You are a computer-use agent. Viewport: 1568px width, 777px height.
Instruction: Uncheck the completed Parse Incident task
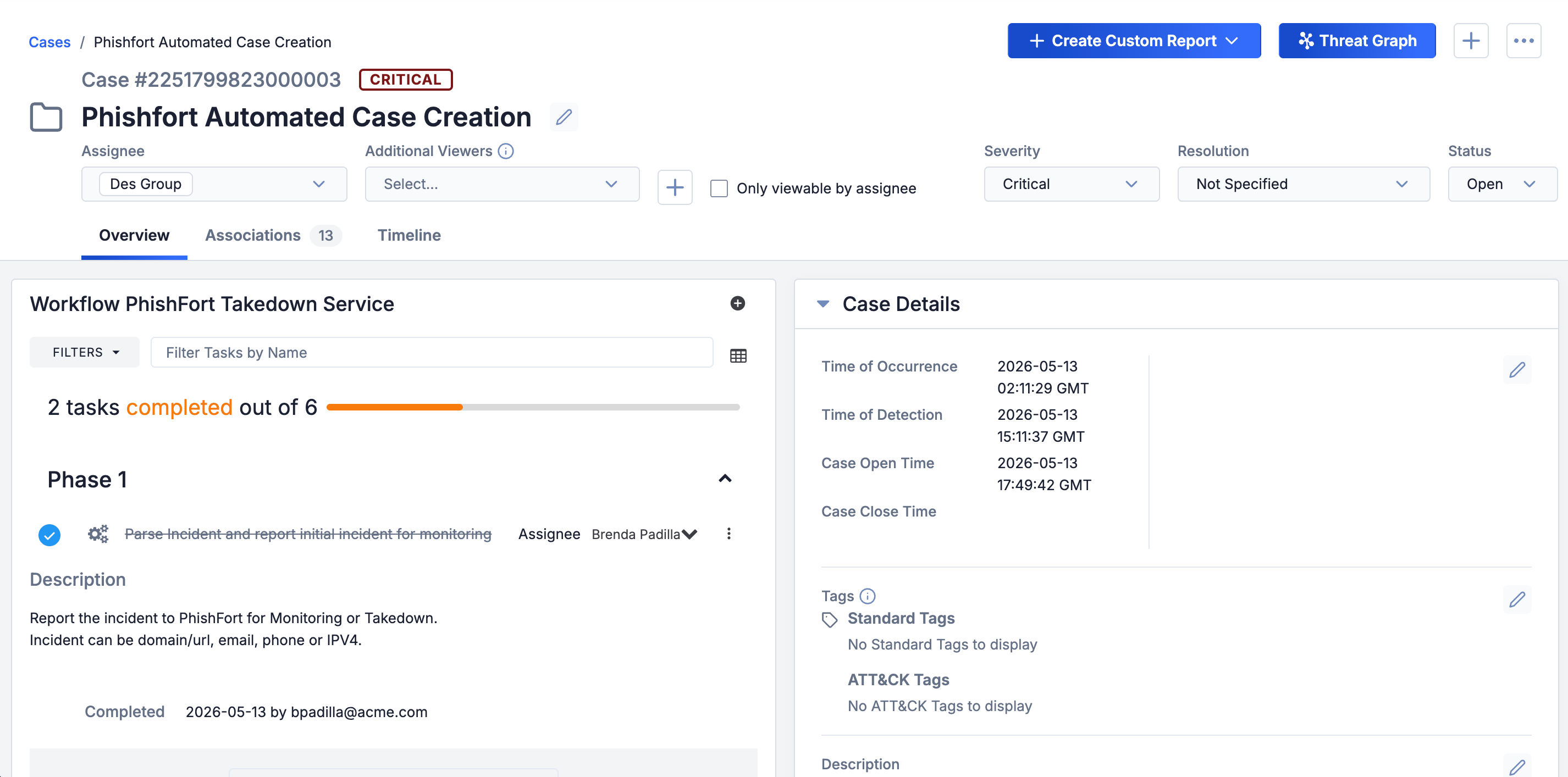(x=49, y=535)
